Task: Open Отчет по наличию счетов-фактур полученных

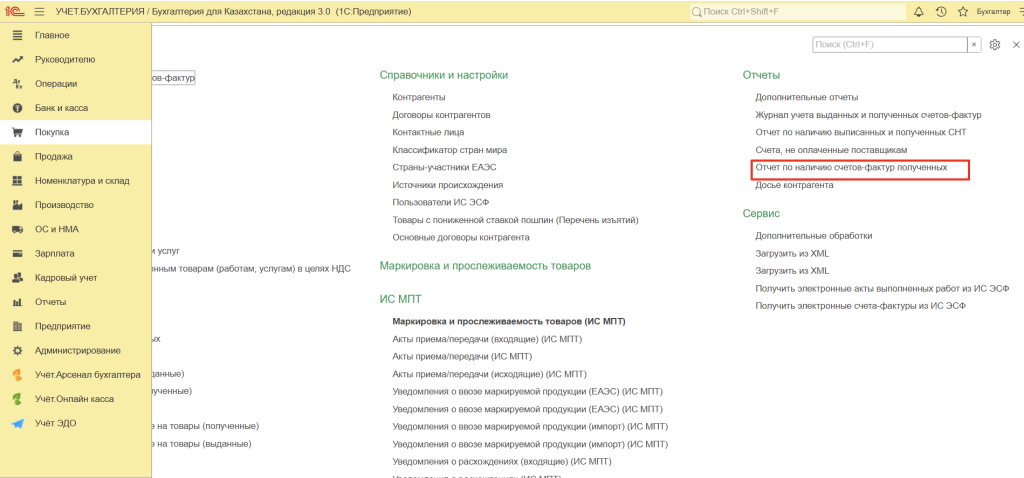Action: click(x=851, y=167)
